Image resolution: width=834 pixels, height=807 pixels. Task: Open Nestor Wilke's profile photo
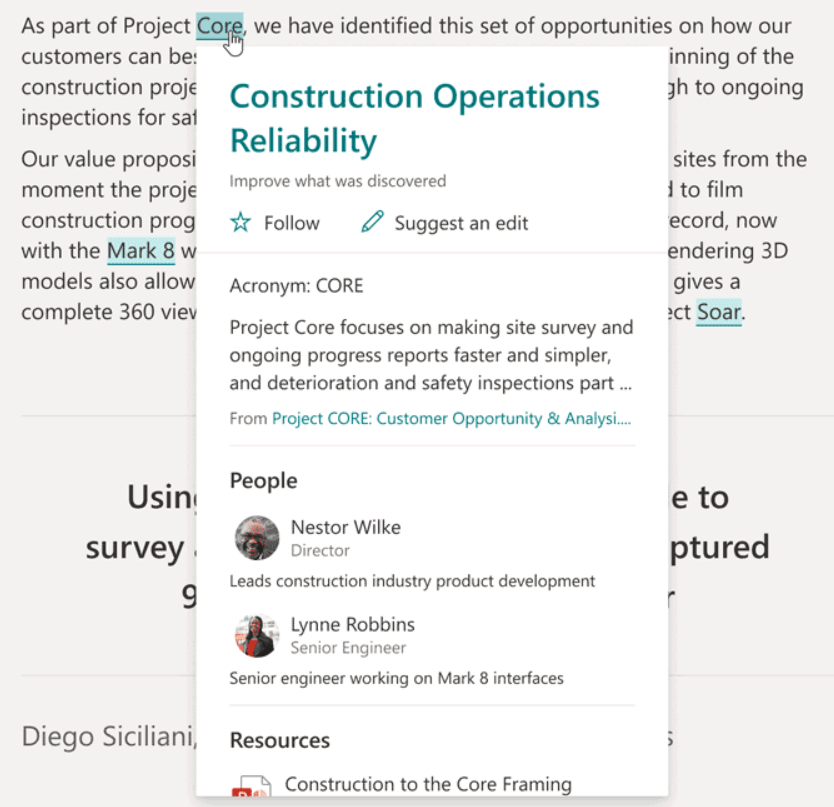tap(257, 538)
